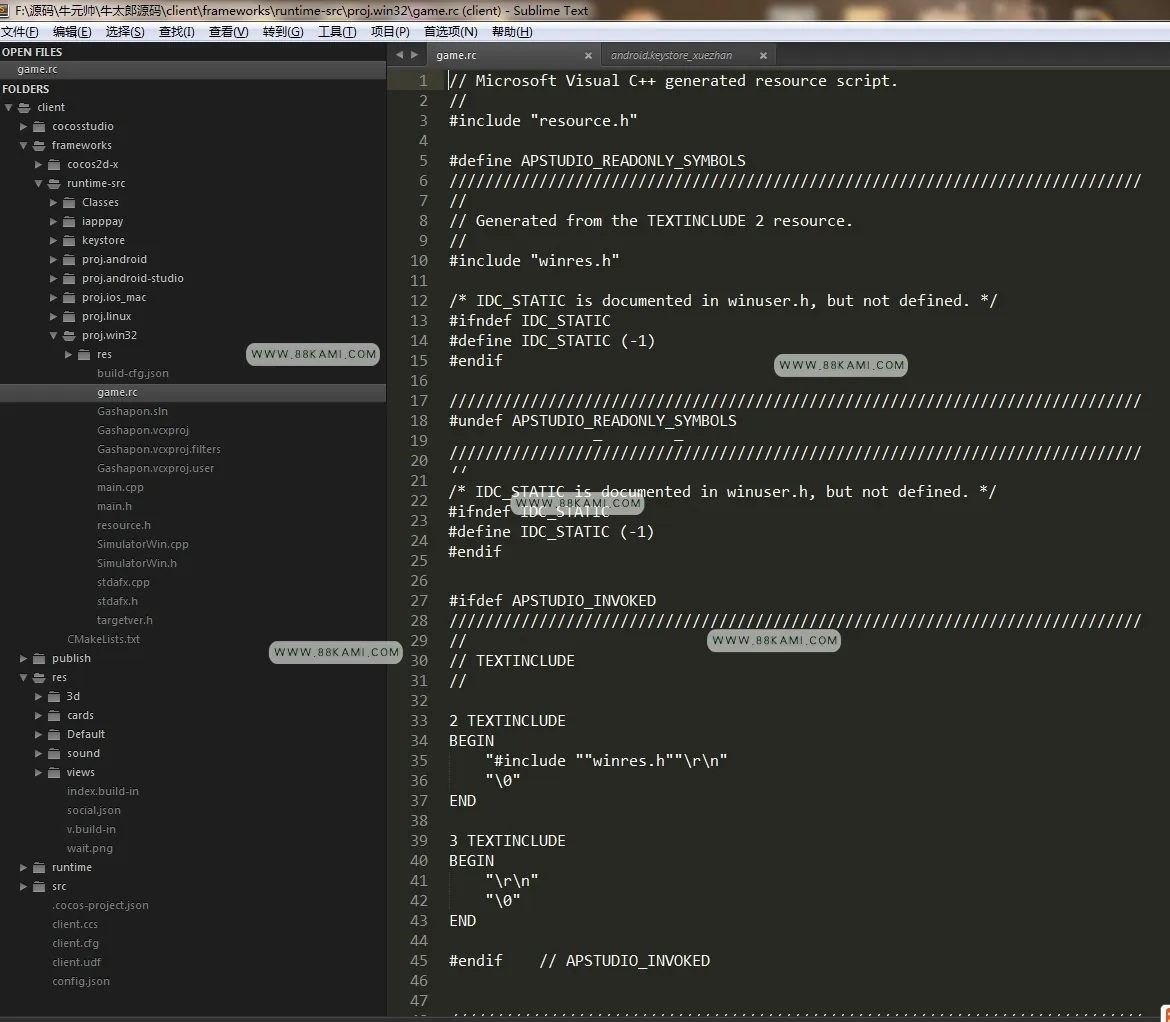Screen dimensions: 1170x1022
Task: Click the keystore folder icon
Action: click(x=69, y=240)
